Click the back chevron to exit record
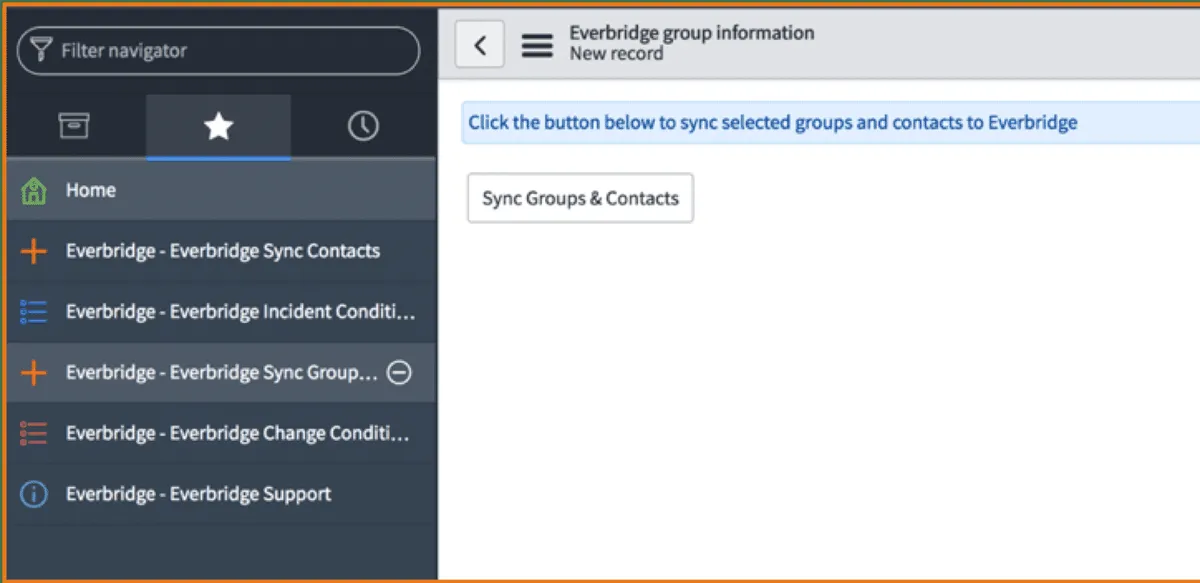 click(479, 44)
